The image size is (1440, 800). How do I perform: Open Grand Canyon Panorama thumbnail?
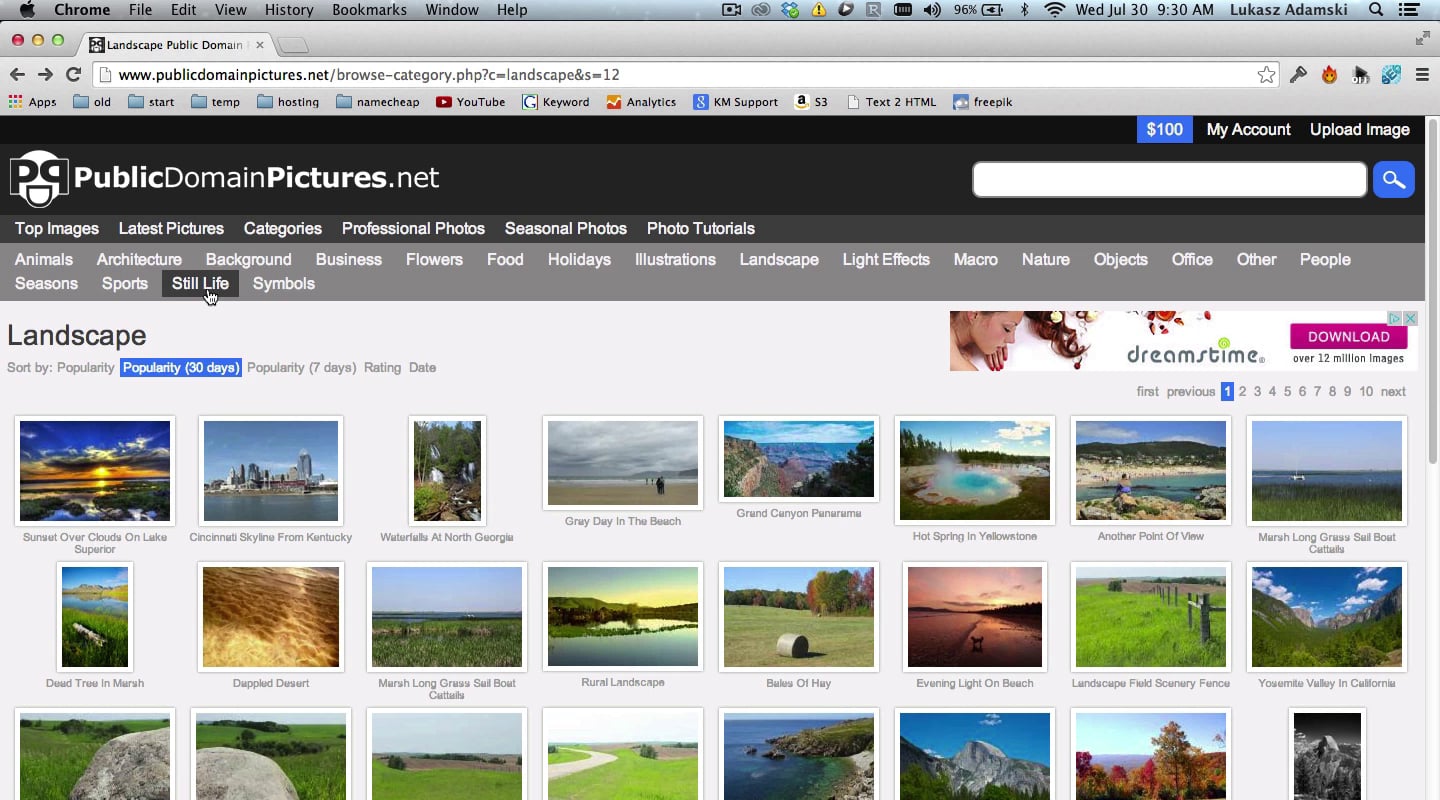point(799,459)
